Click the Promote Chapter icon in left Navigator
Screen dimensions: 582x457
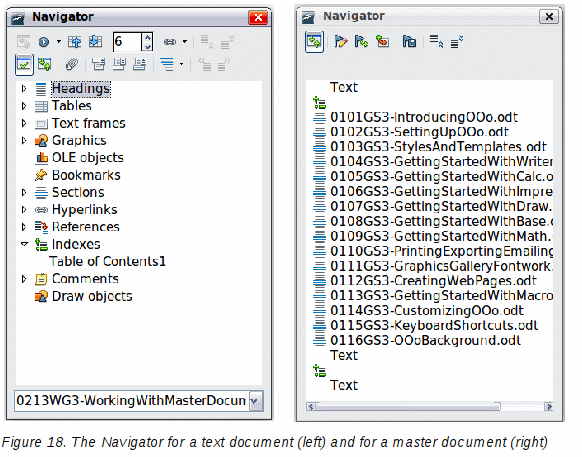(206, 42)
